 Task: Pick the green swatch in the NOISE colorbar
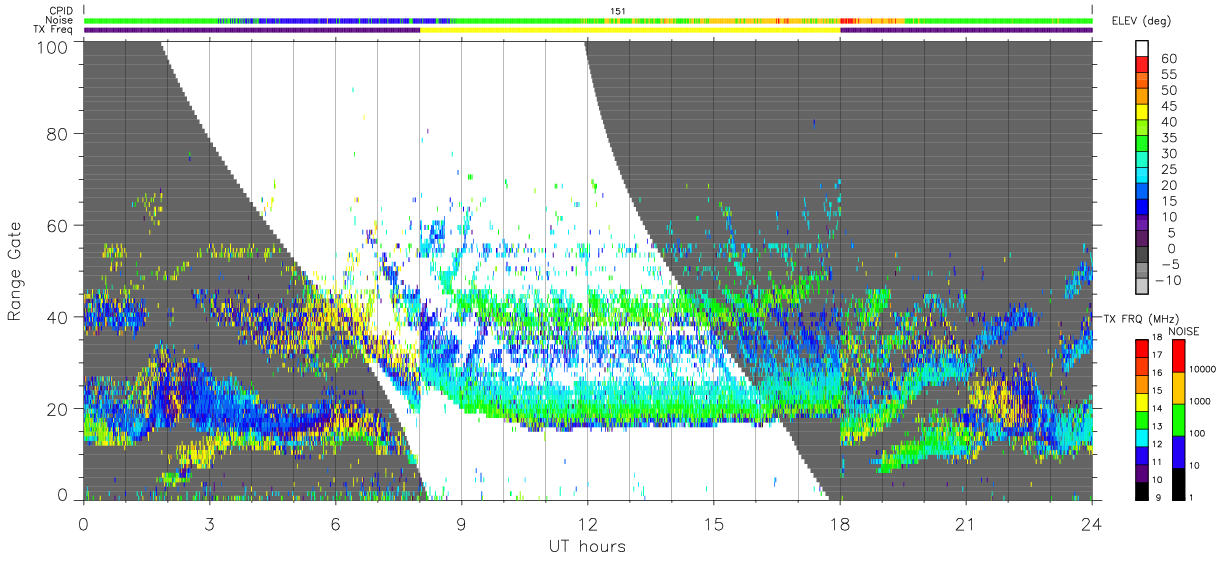(x=1179, y=420)
